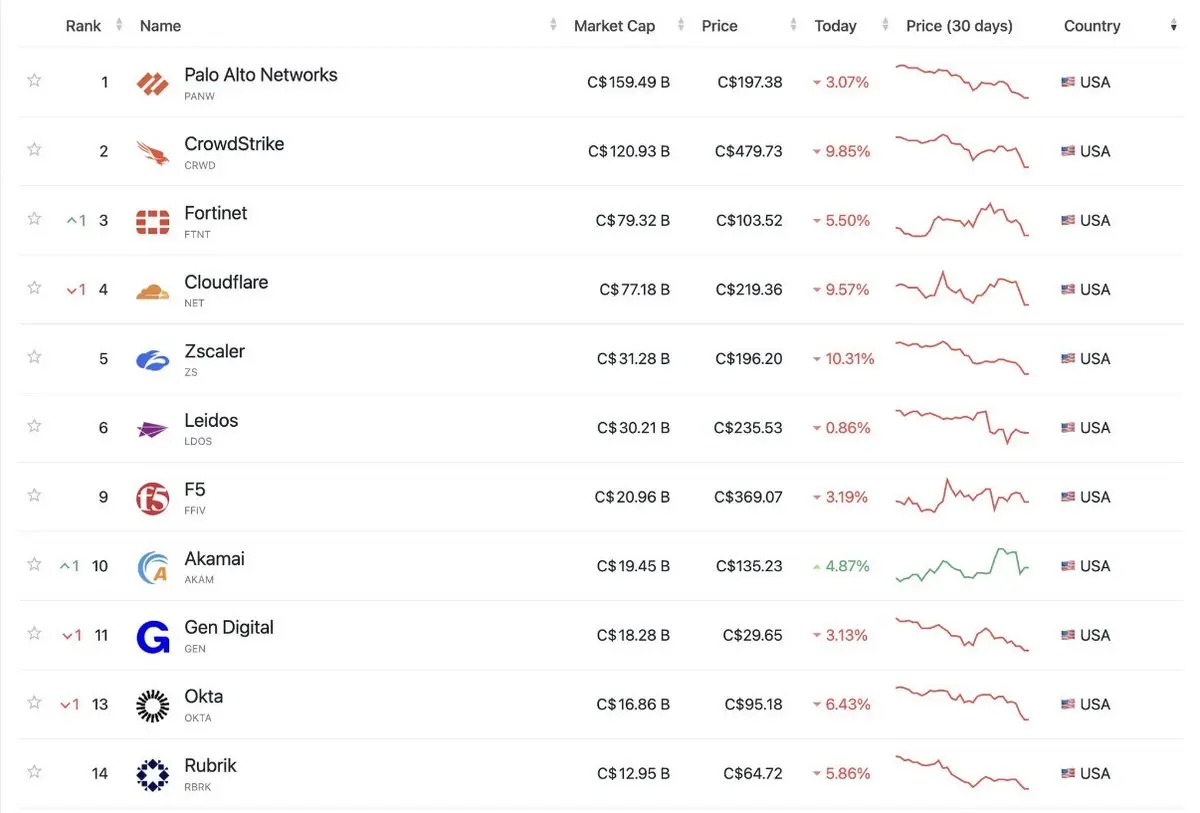Favorite Palo Alto Networks with the star

(34, 80)
